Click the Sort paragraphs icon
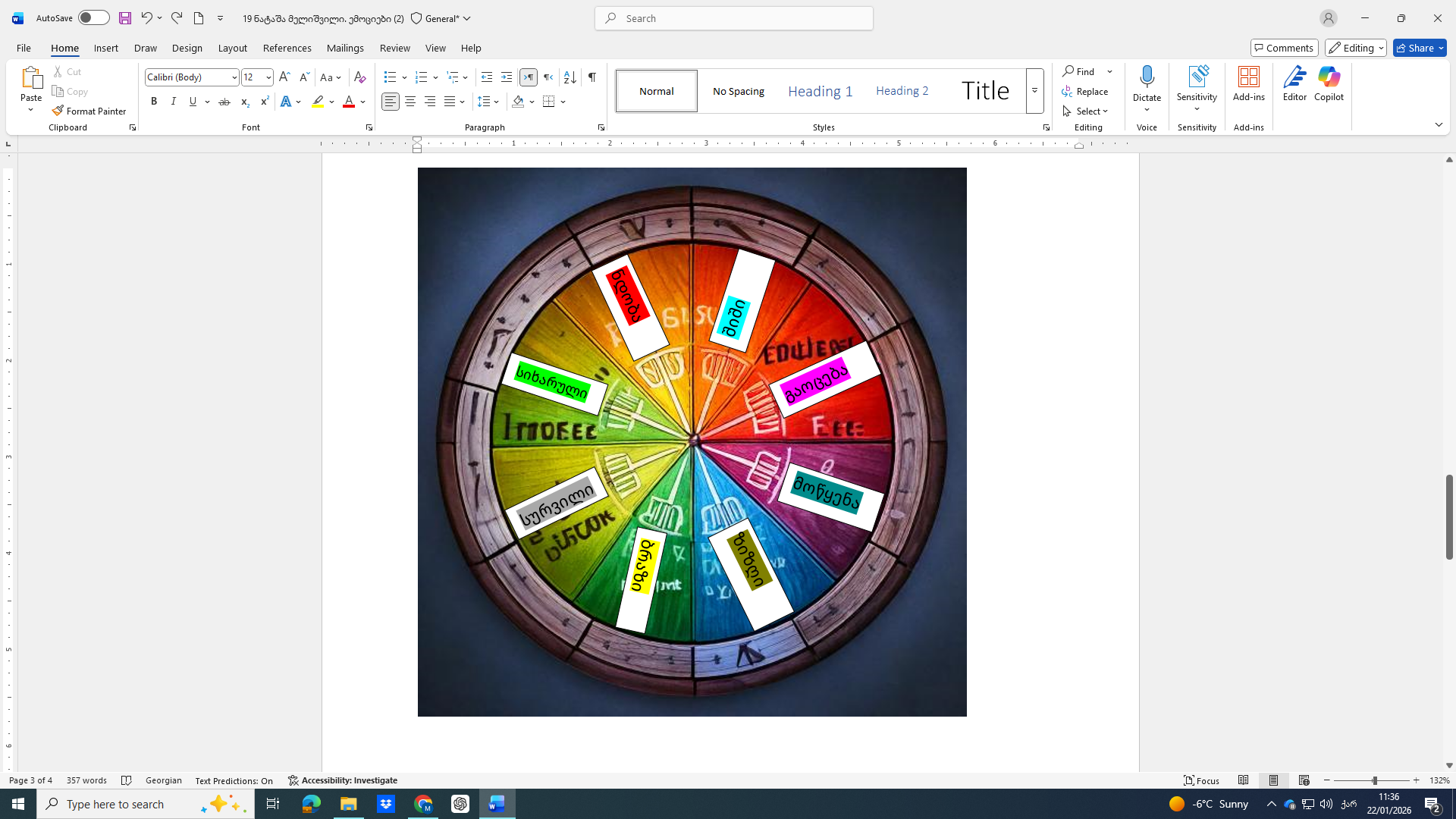 570,77
